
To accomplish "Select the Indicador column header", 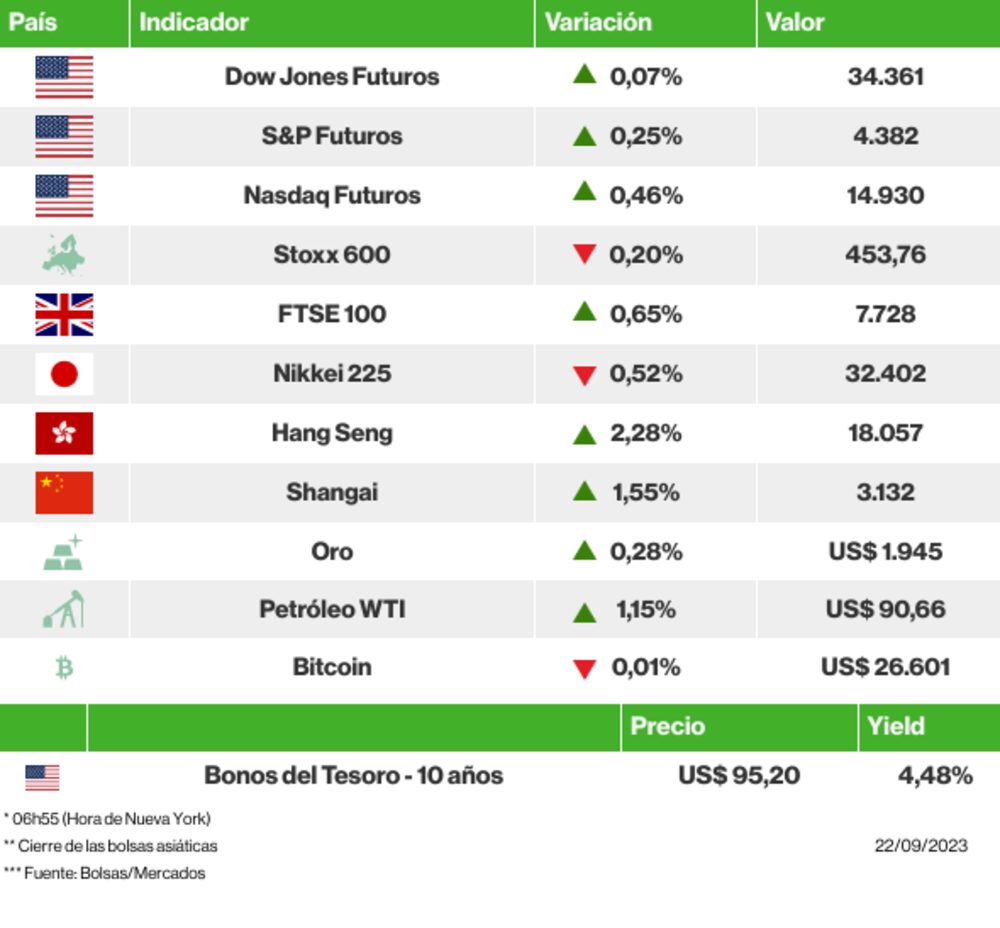I will [194, 22].
